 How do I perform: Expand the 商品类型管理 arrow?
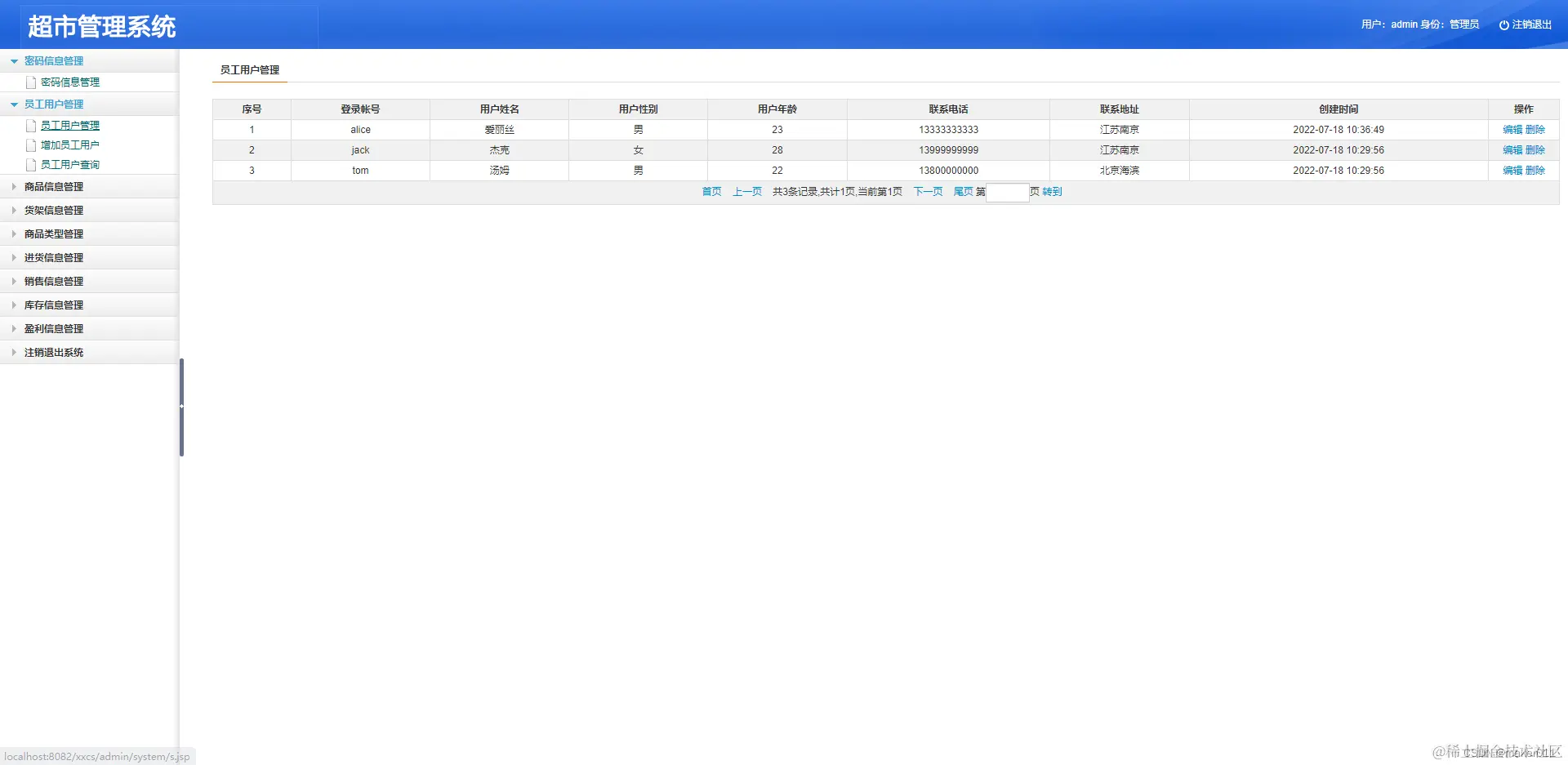[14, 234]
